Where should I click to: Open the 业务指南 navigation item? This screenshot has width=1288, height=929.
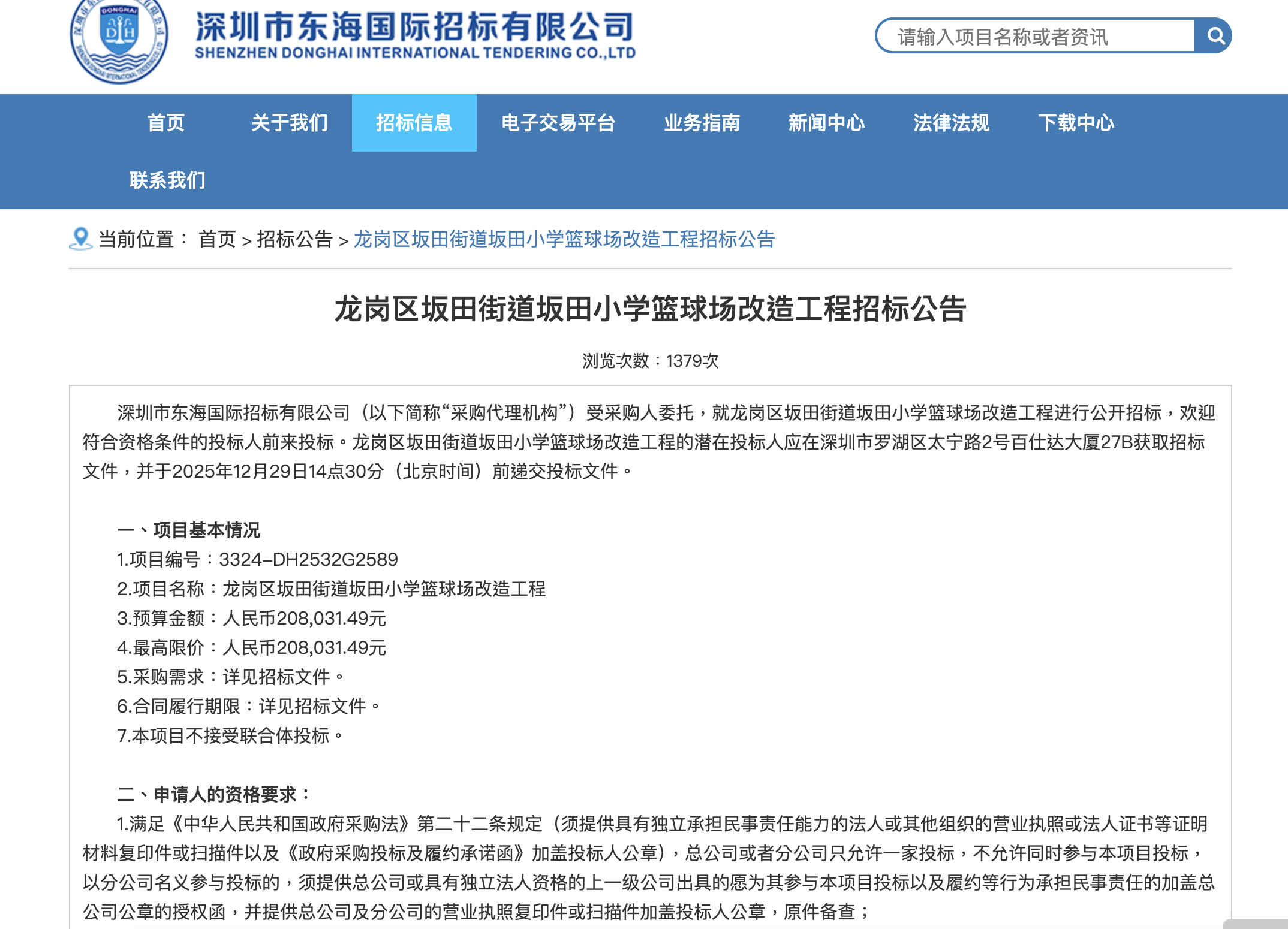click(x=702, y=123)
